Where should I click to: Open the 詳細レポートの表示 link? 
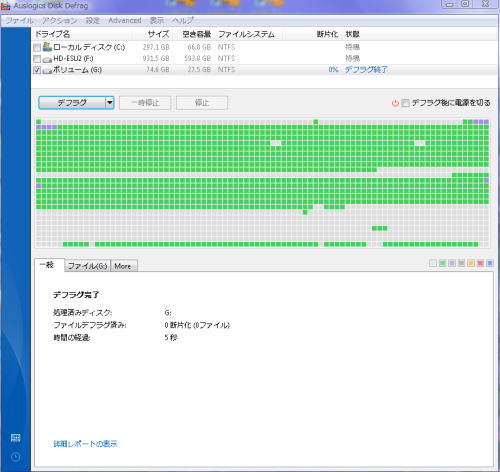click(x=85, y=444)
